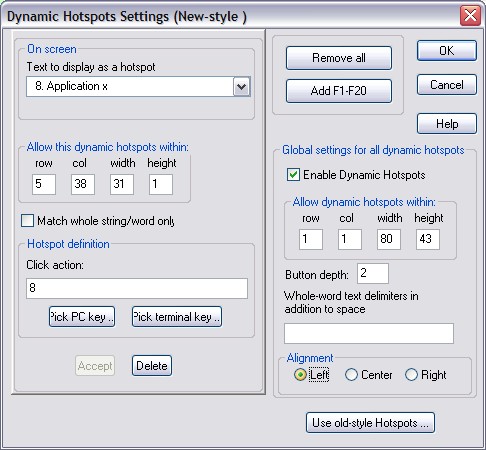Click the Button depth field

point(373,273)
